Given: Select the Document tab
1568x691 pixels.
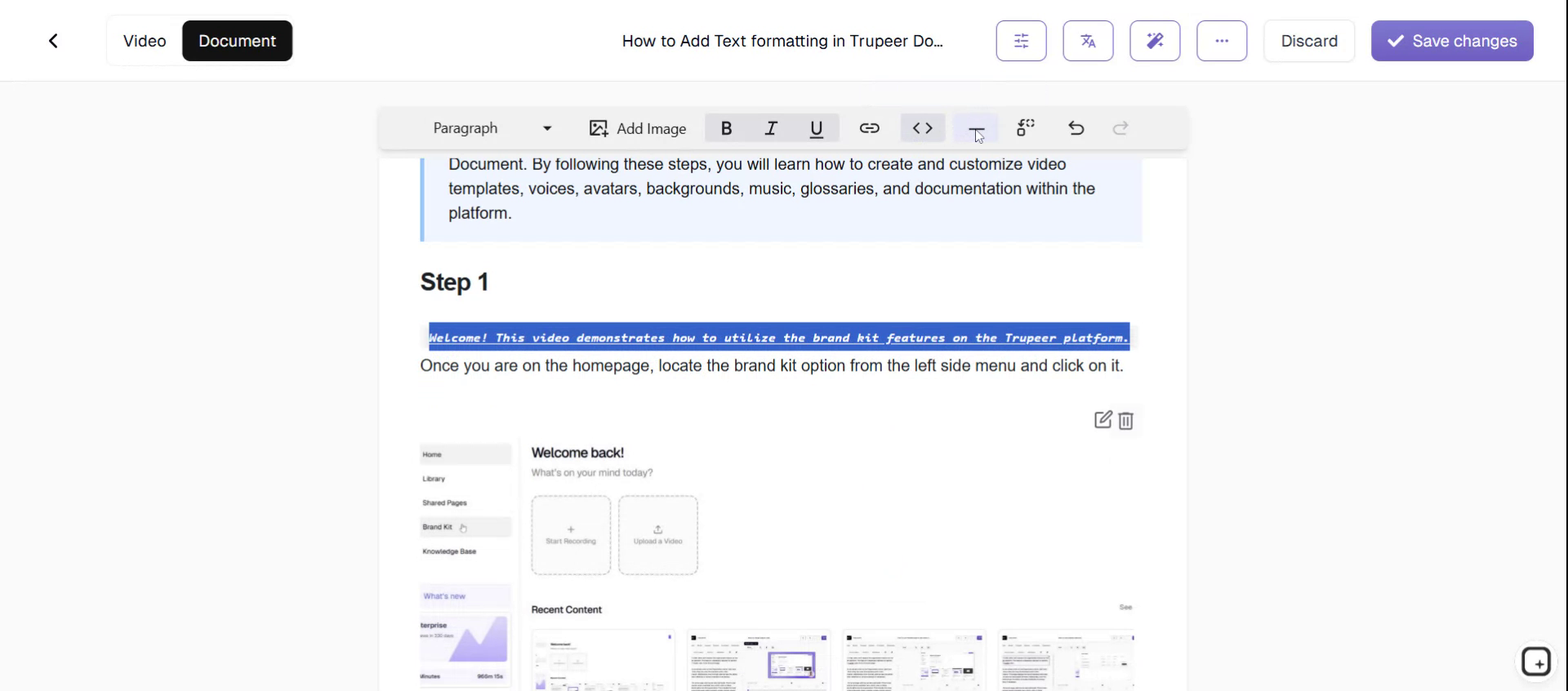Looking at the screenshot, I should click(x=237, y=41).
